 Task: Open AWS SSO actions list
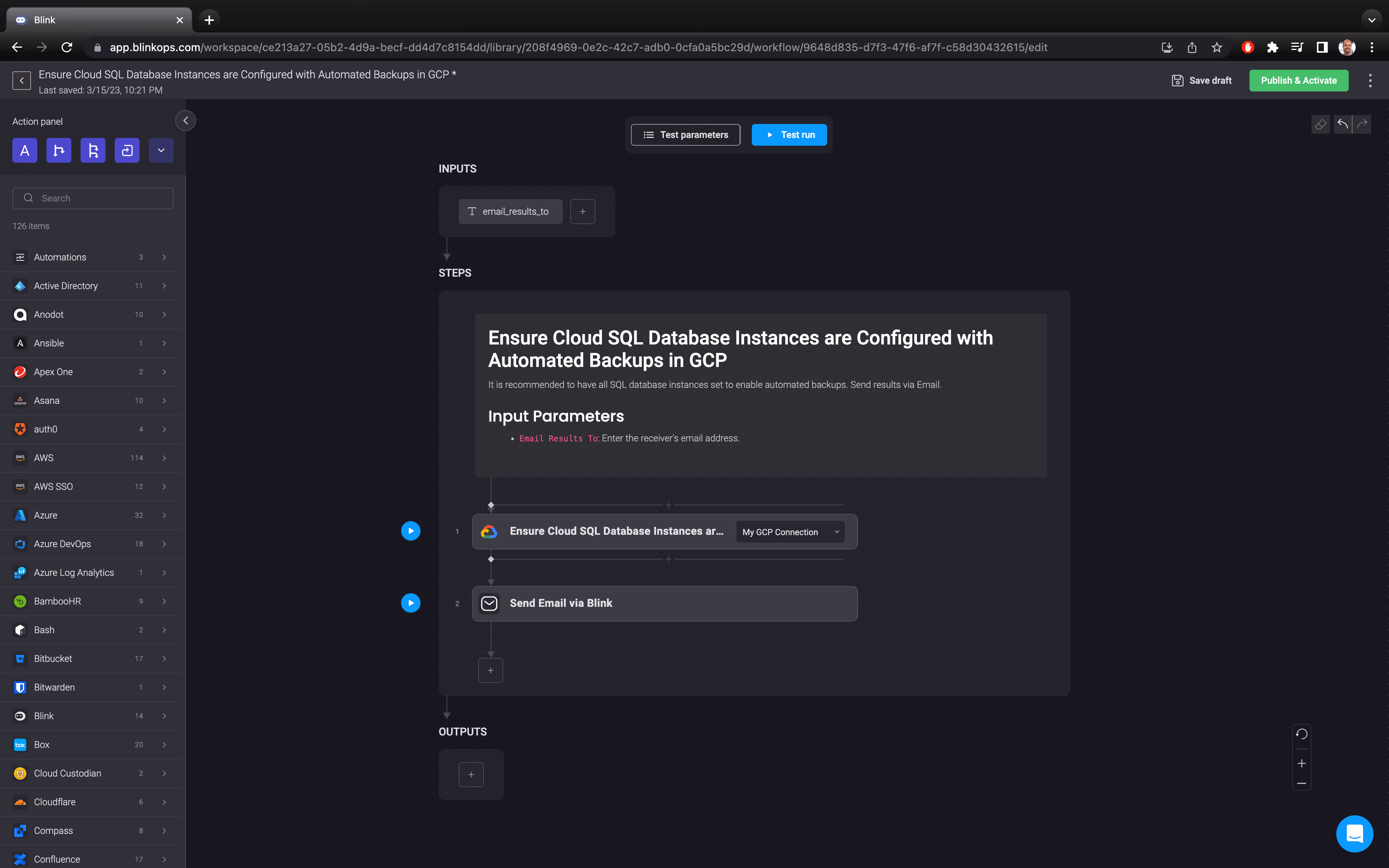pos(91,487)
